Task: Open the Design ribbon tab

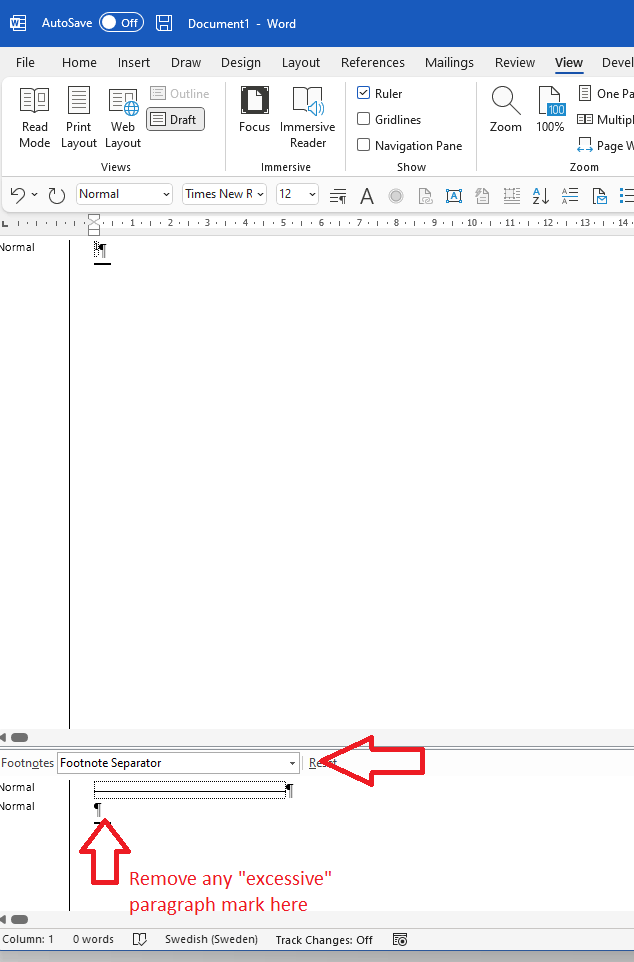Action: (241, 63)
